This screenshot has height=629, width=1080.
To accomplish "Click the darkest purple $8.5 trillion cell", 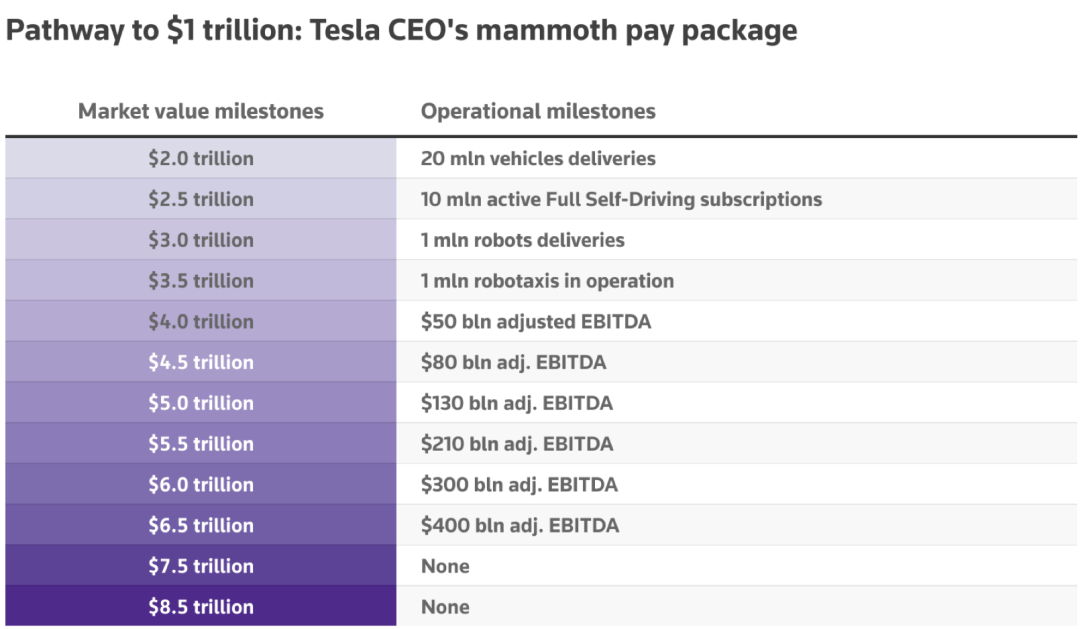I will tap(201, 607).
